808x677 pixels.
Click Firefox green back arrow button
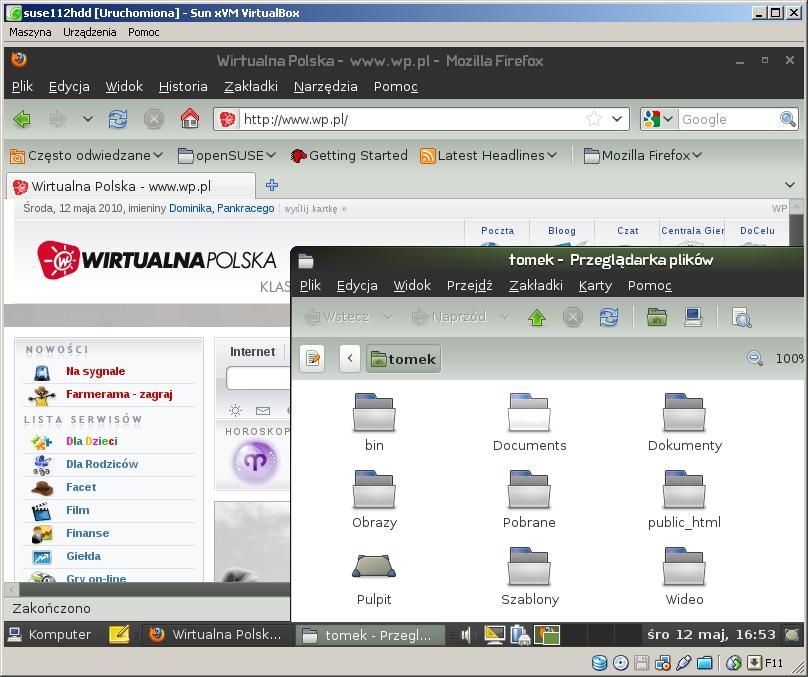pyautogui.click(x=22, y=120)
